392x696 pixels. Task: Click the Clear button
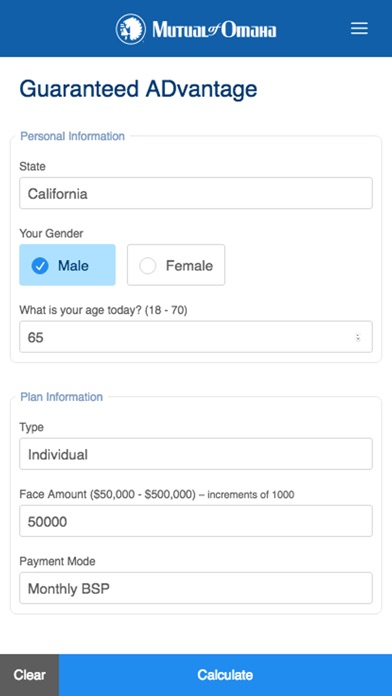[29, 675]
